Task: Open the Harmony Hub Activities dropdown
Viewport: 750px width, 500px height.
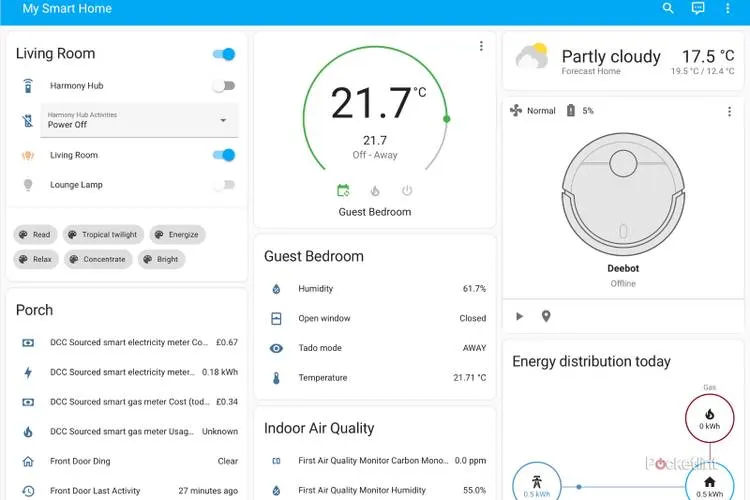Action: click(x=139, y=120)
